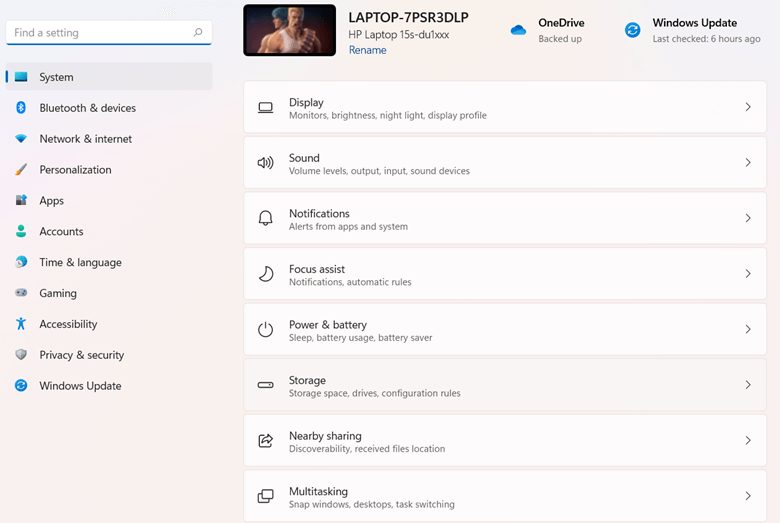
Task: Click "Volume levels, output, input, sound devices"
Action: 379,171
